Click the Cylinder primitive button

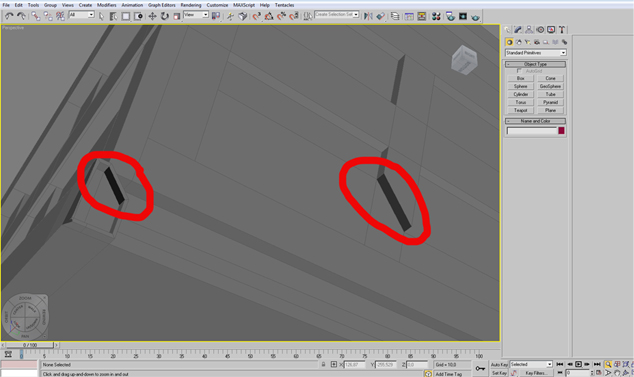pyautogui.click(x=521, y=94)
